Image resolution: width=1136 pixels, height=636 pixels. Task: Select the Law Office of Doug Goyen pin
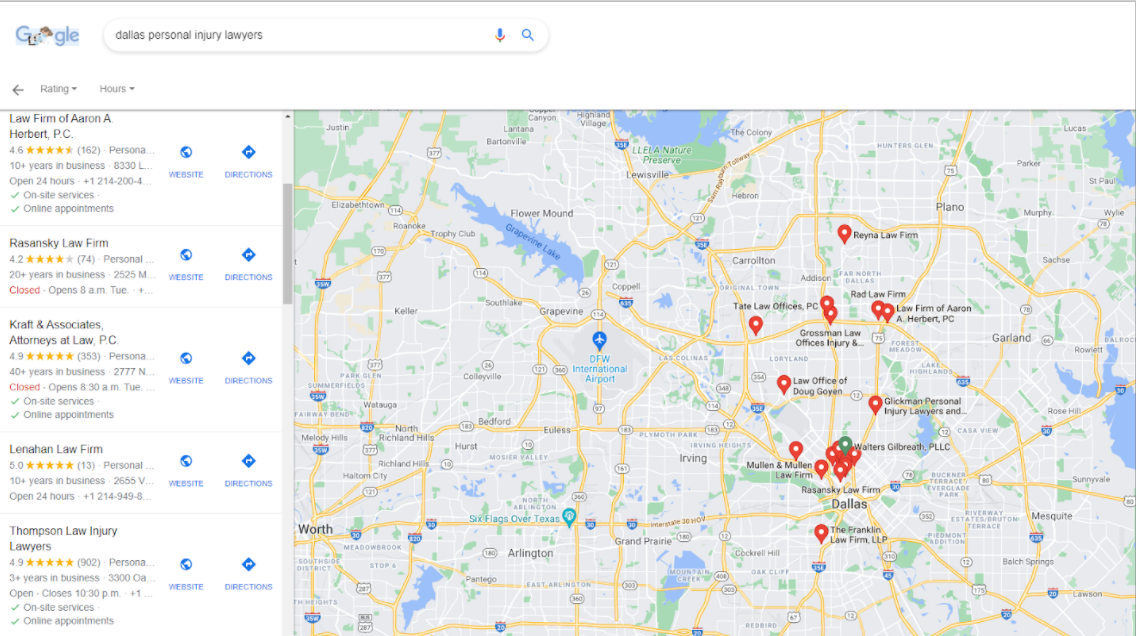tap(784, 383)
